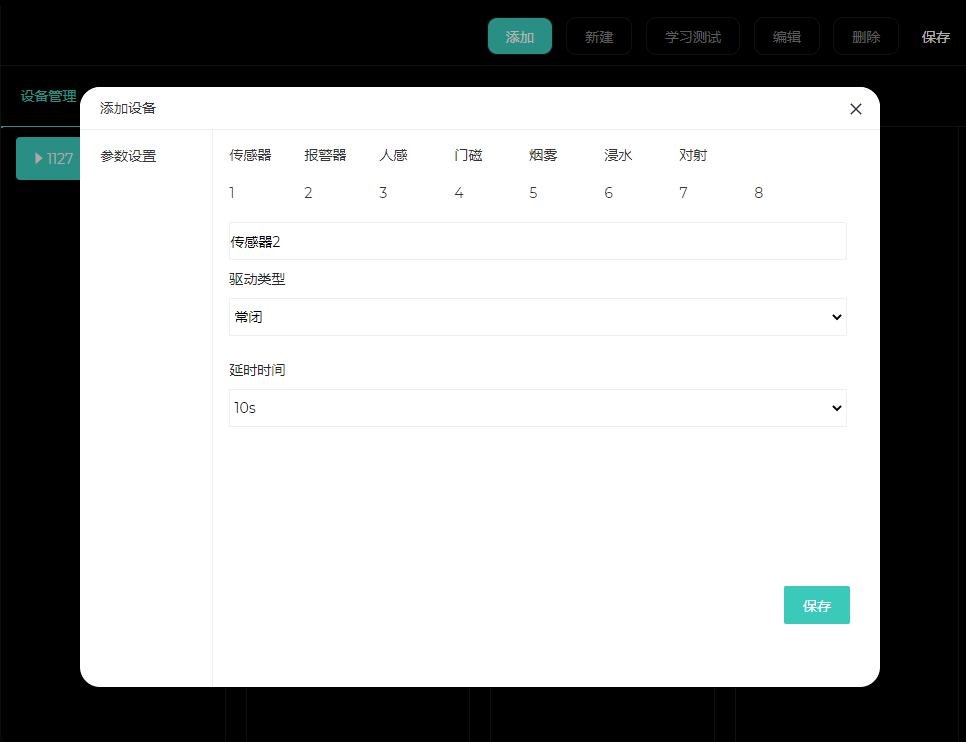Choose channel number 6
This screenshot has height=742, width=966.
[x=609, y=193]
